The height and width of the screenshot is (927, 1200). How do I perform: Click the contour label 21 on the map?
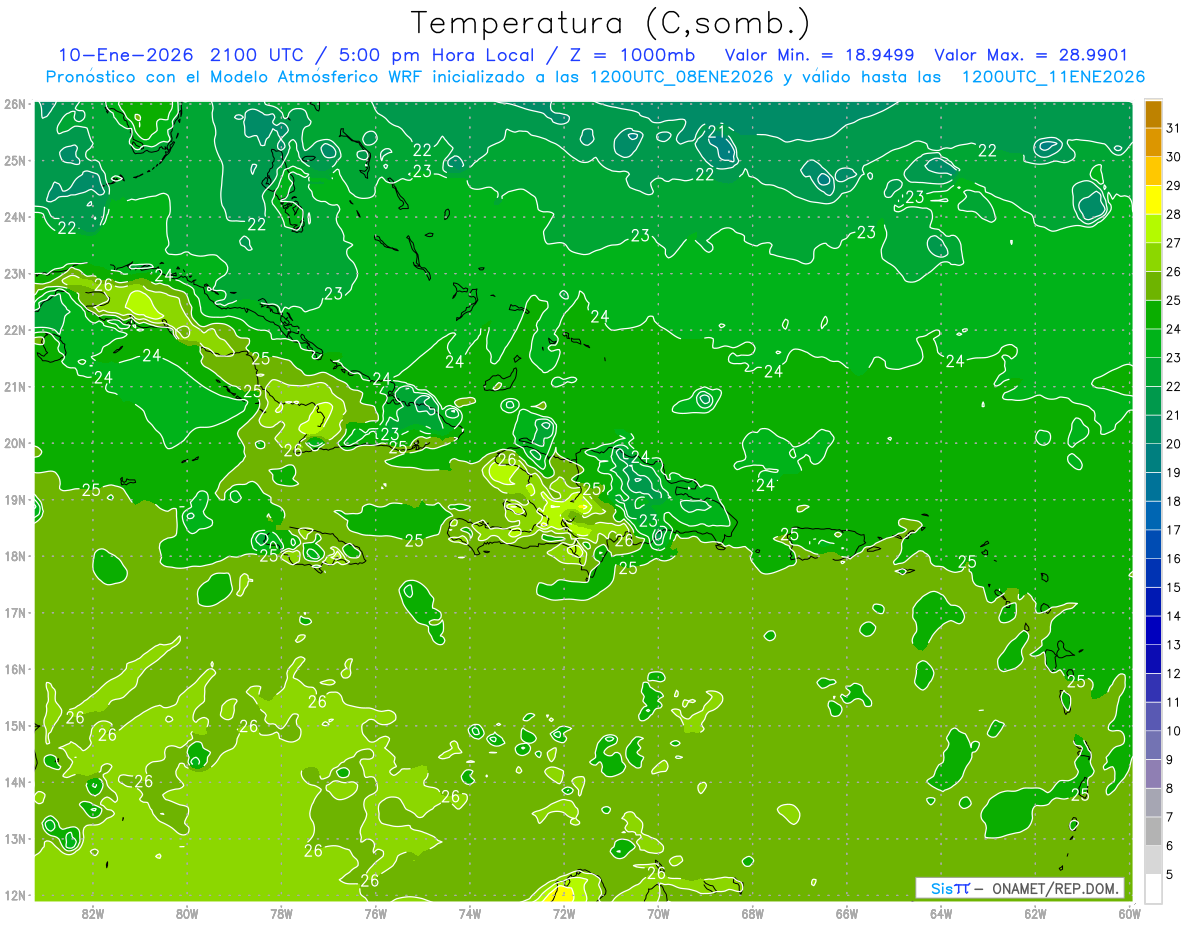(716, 131)
